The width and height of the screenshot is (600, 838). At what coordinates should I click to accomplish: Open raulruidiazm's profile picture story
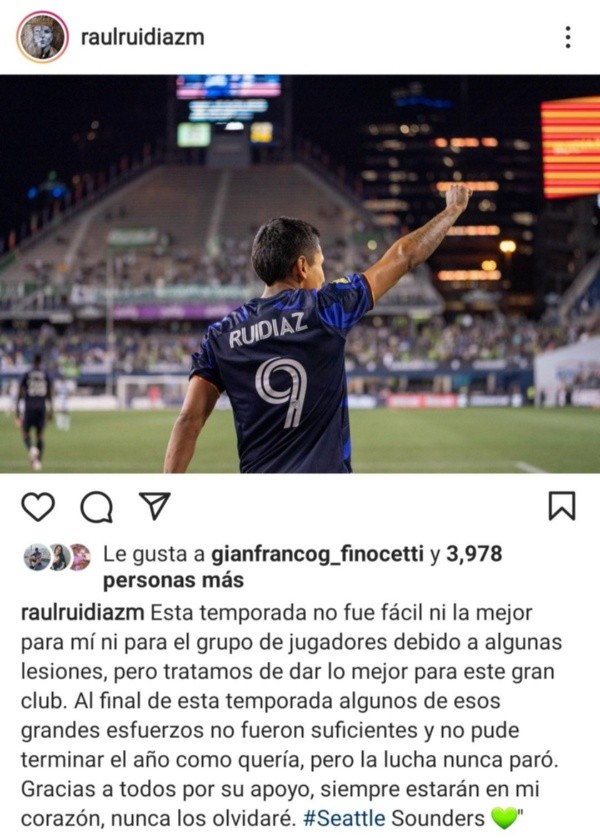pyautogui.click(x=42, y=37)
